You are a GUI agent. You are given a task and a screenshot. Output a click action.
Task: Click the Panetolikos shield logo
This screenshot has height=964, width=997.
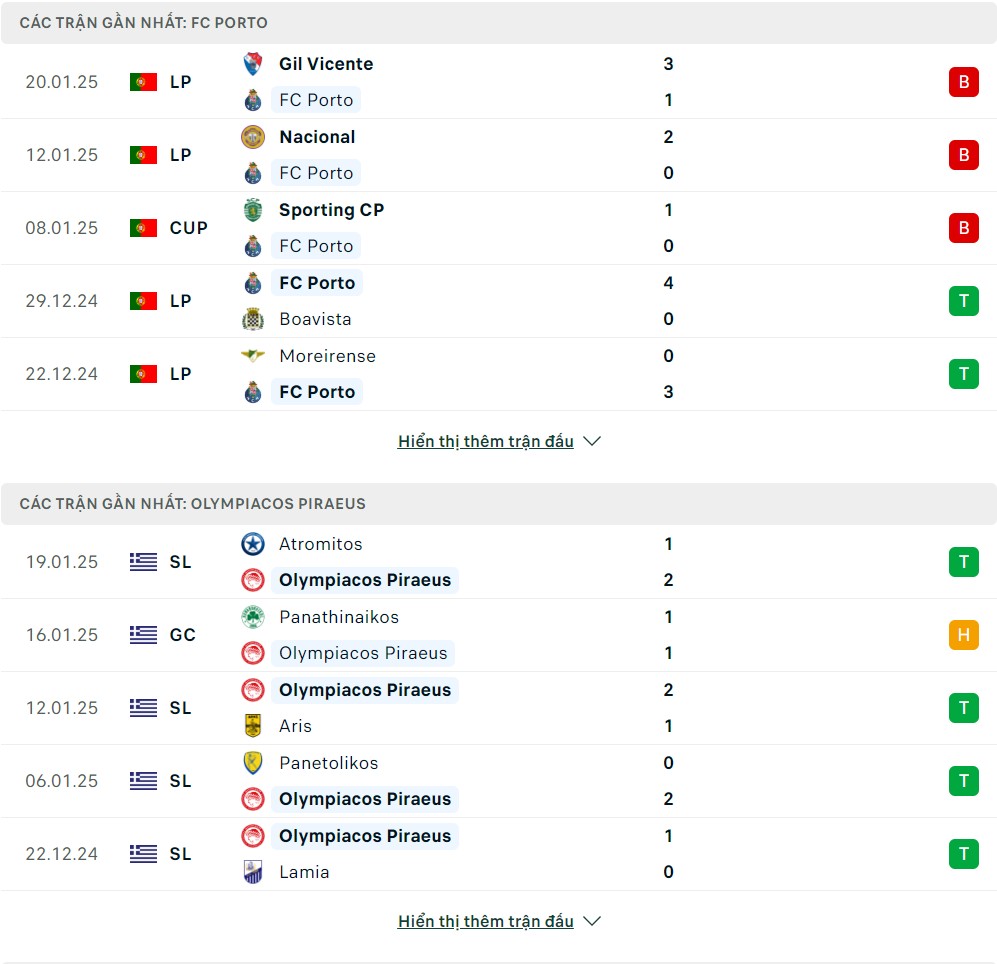pos(253,762)
